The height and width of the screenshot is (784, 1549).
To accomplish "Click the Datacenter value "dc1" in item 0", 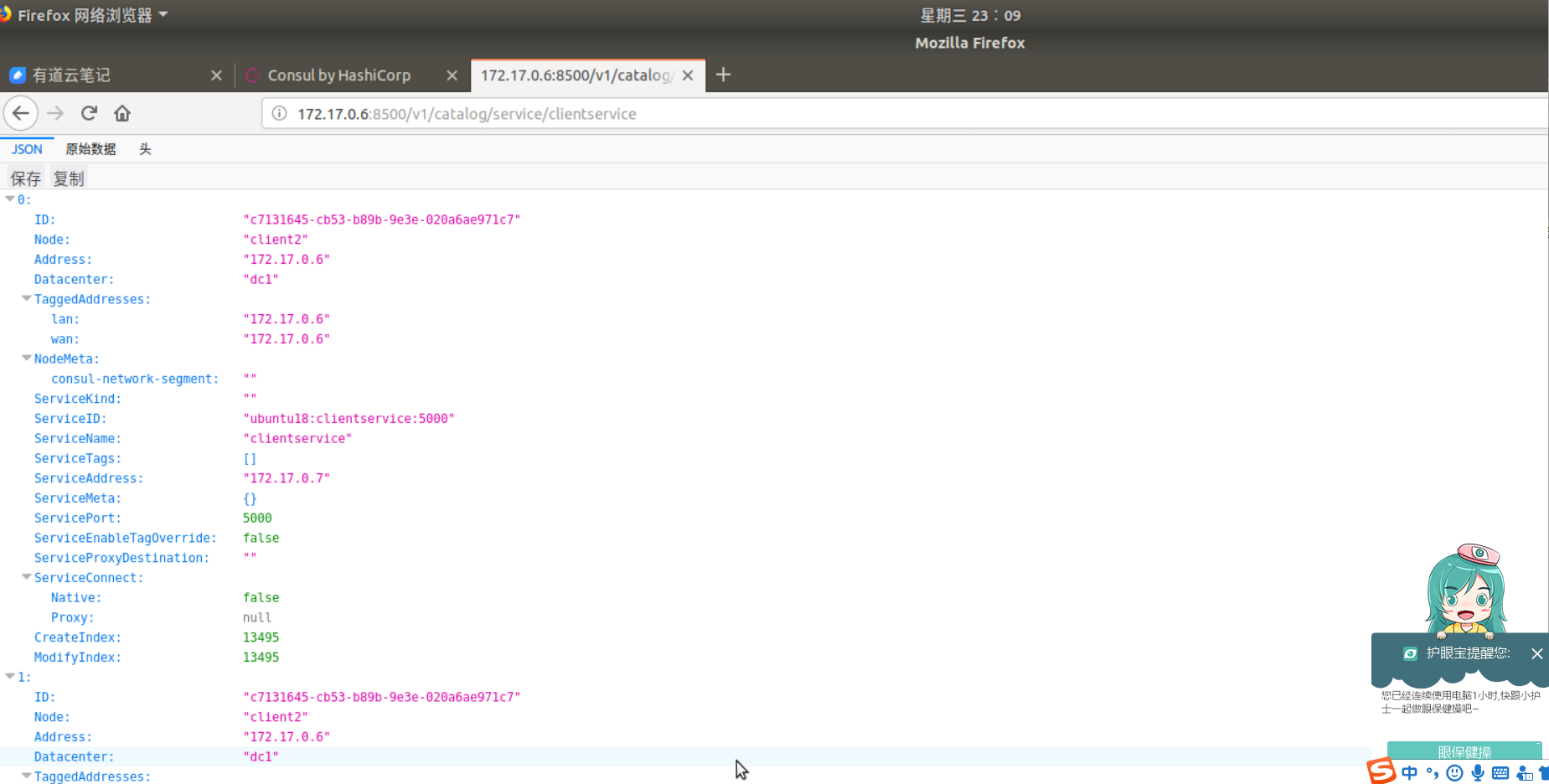I will (x=261, y=280).
